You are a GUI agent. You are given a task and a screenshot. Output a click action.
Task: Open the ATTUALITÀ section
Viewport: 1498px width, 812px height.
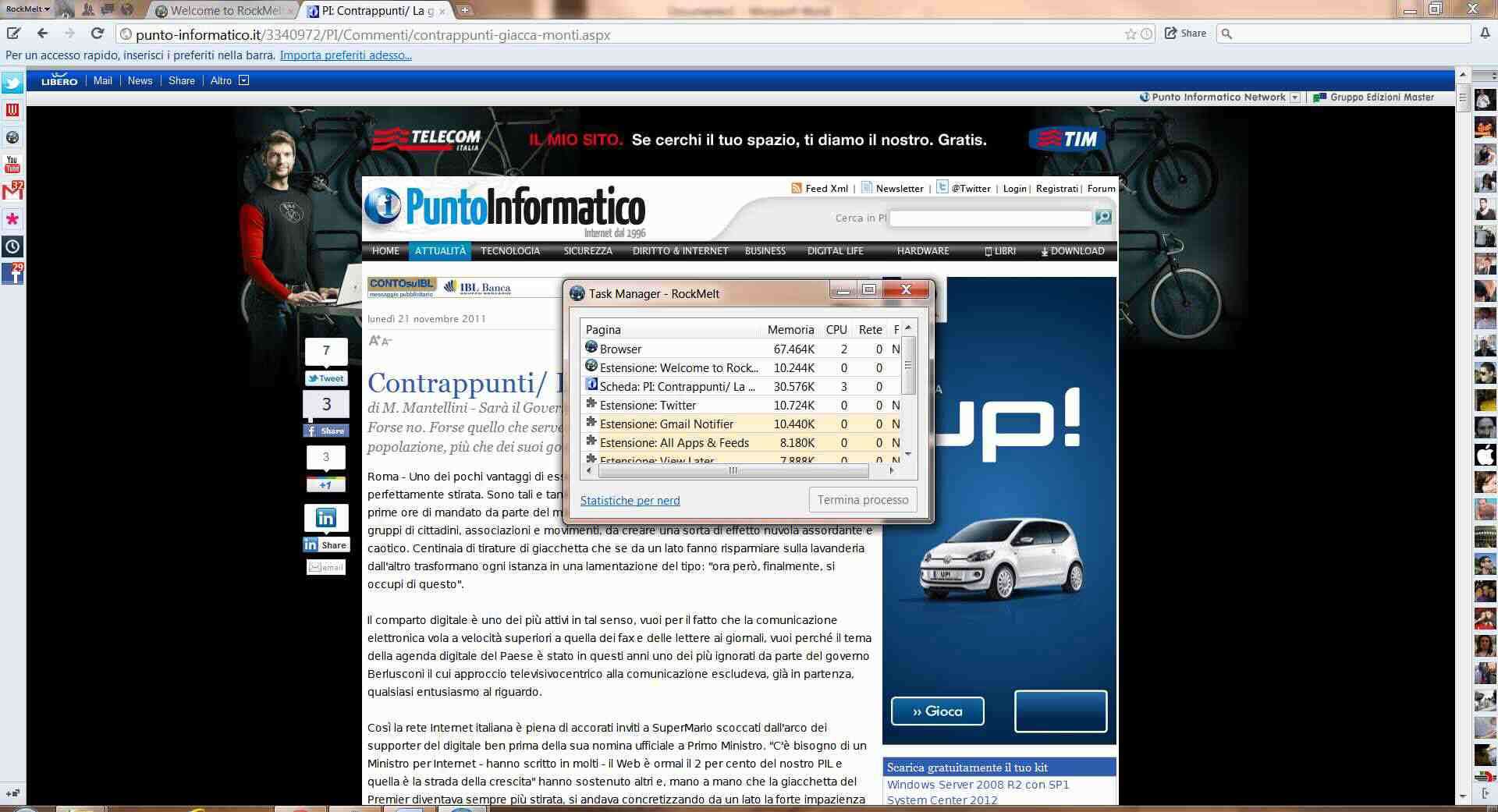[x=440, y=251]
